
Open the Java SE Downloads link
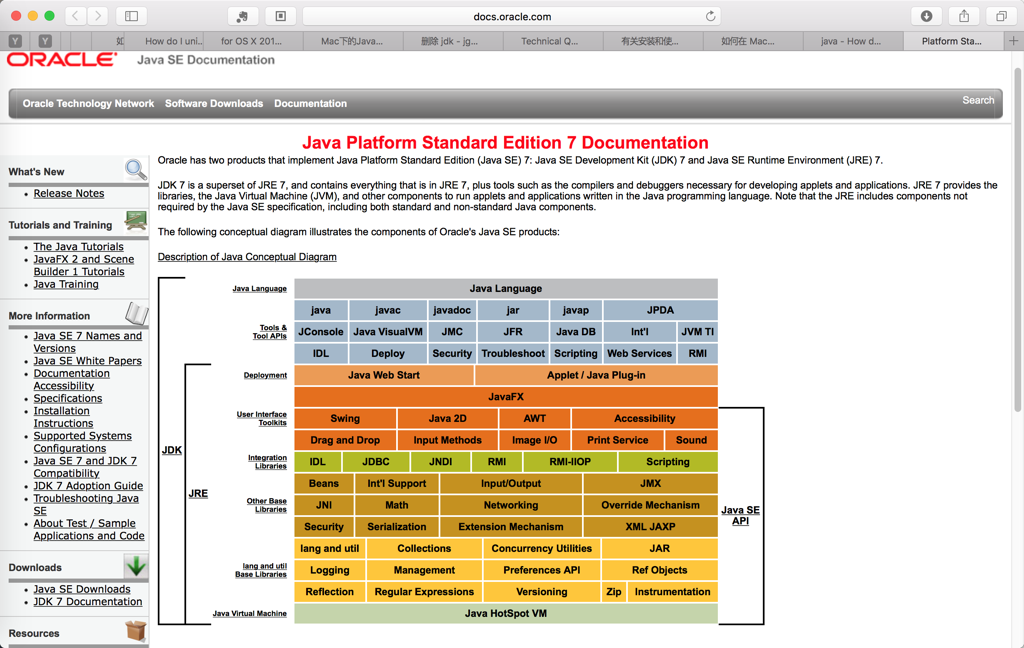coord(82,589)
